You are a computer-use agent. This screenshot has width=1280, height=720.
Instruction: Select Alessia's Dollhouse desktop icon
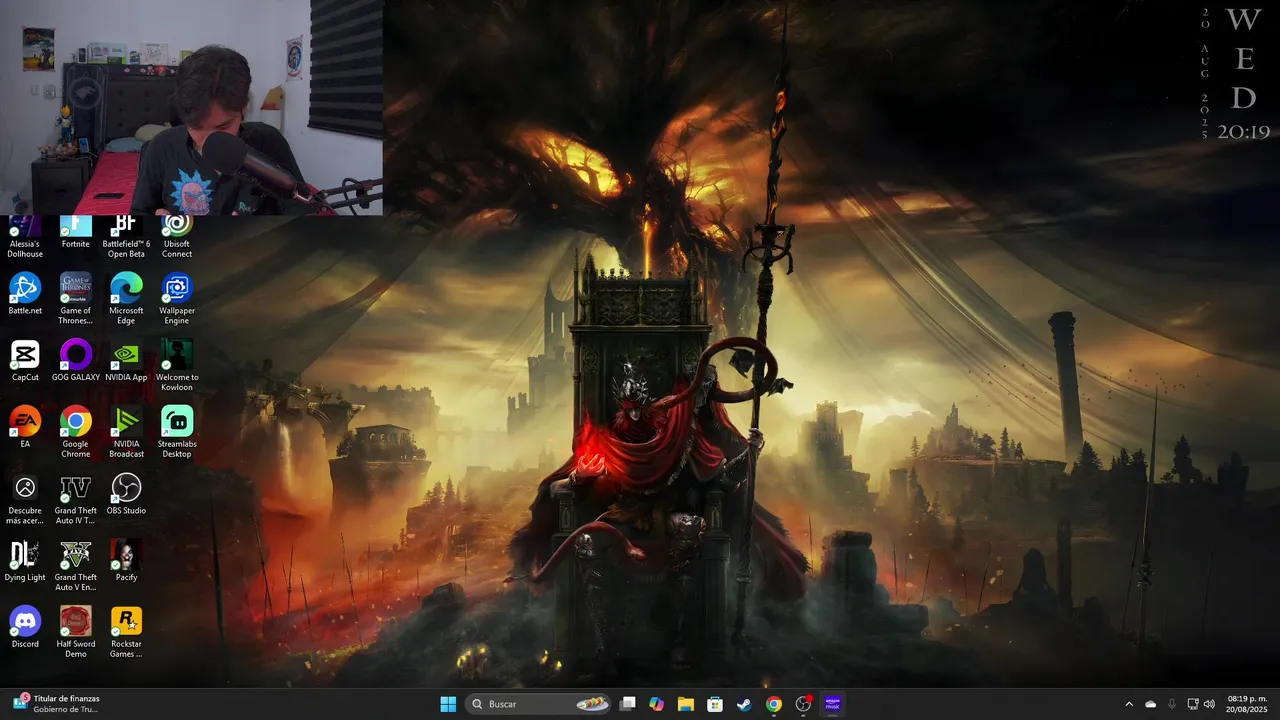coord(25,238)
